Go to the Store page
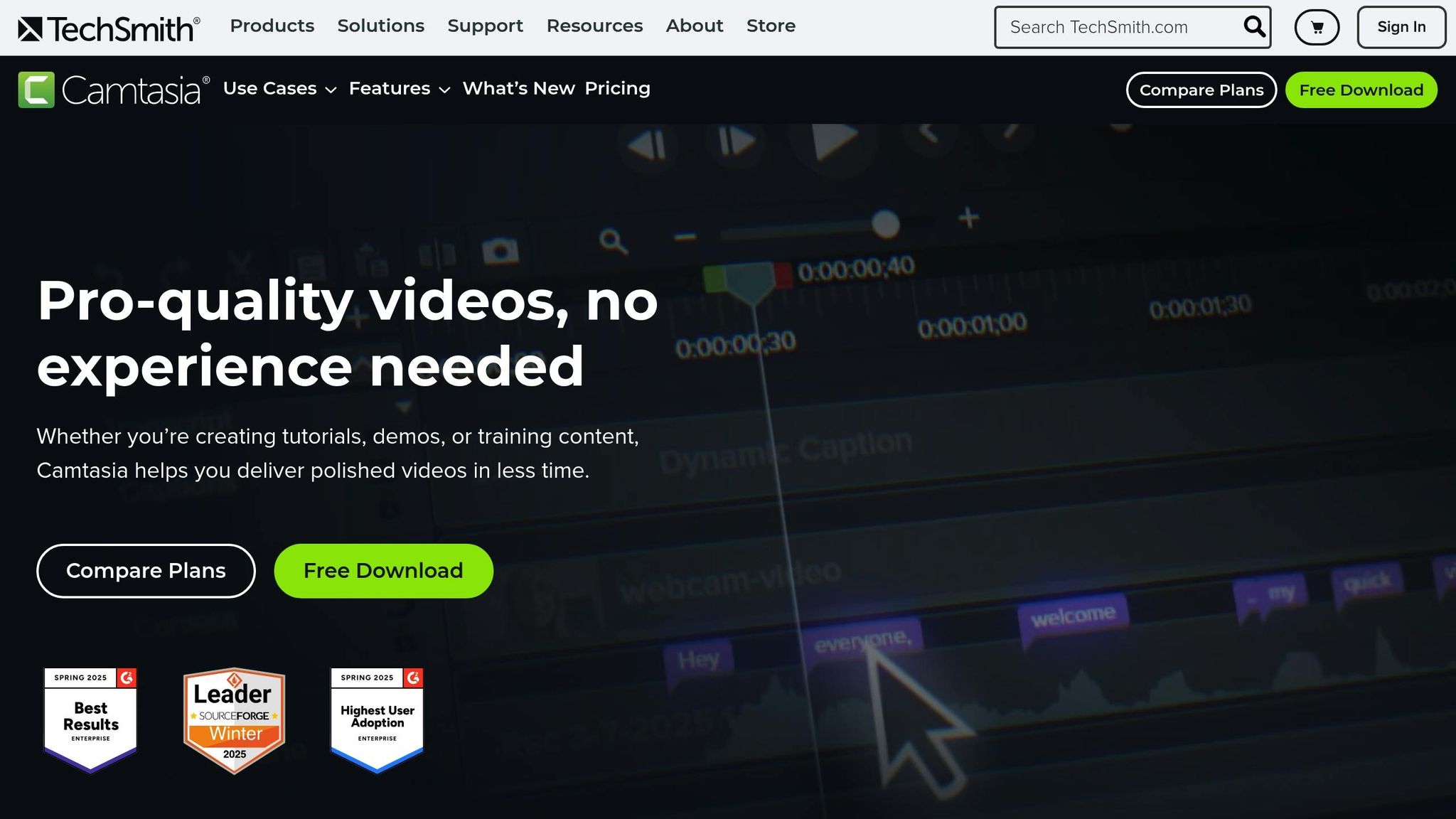This screenshot has height=819, width=1456. [771, 26]
